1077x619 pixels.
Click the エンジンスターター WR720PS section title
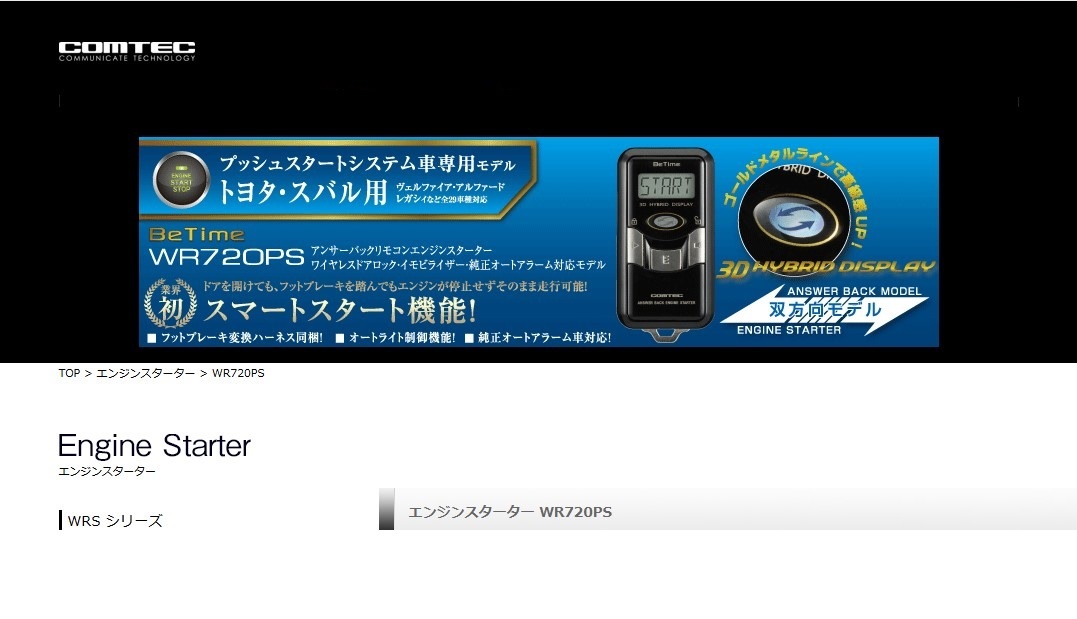pyautogui.click(x=510, y=512)
